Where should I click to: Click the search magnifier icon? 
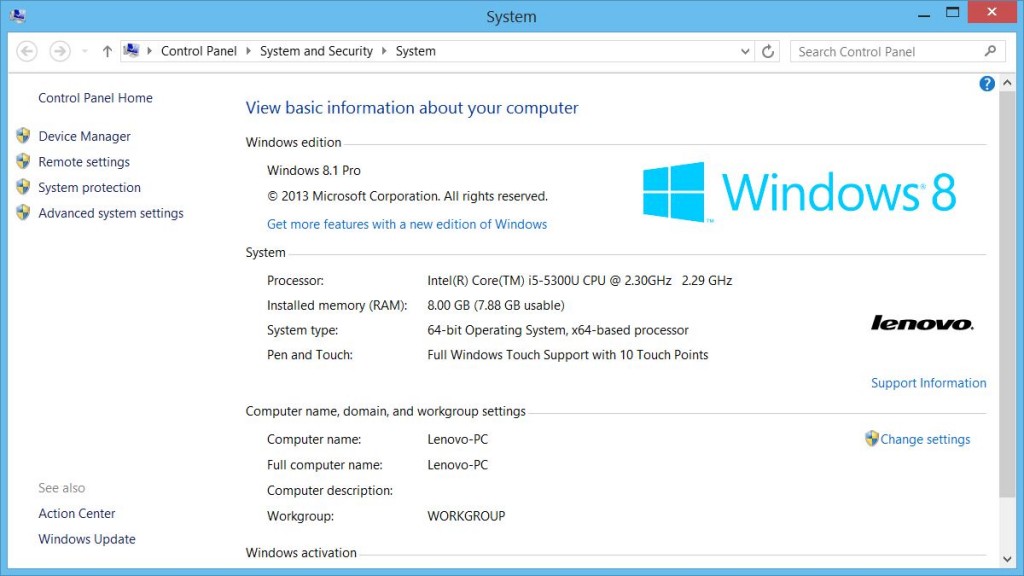(989, 51)
